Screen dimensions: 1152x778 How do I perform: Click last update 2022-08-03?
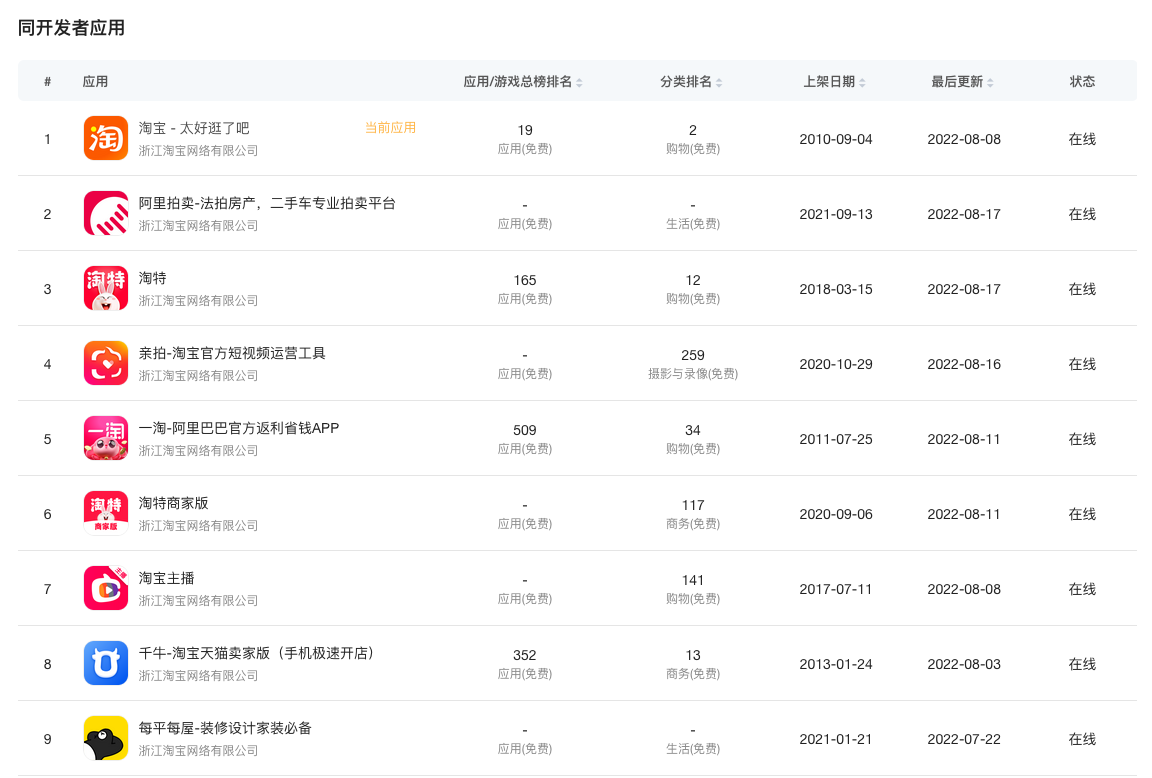[x=964, y=663]
